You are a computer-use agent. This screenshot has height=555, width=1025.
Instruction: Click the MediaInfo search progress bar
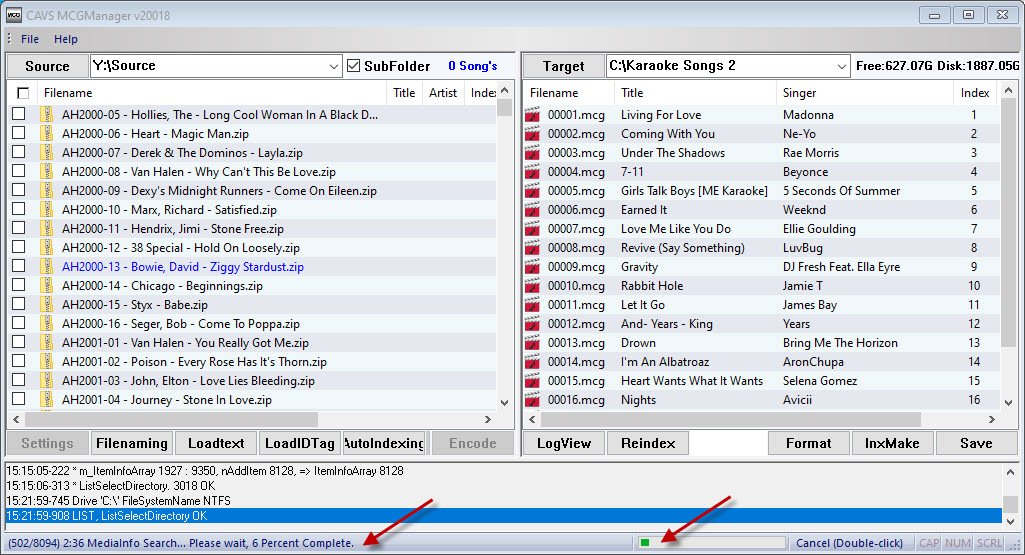(711, 543)
